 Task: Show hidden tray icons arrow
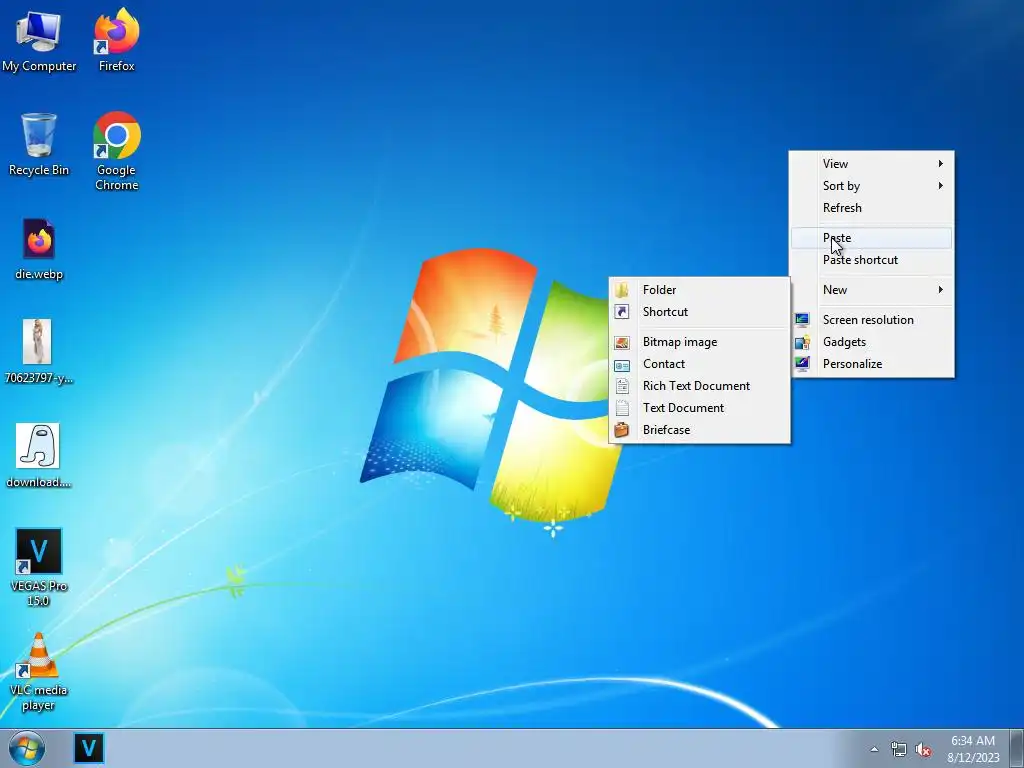pos(874,749)
